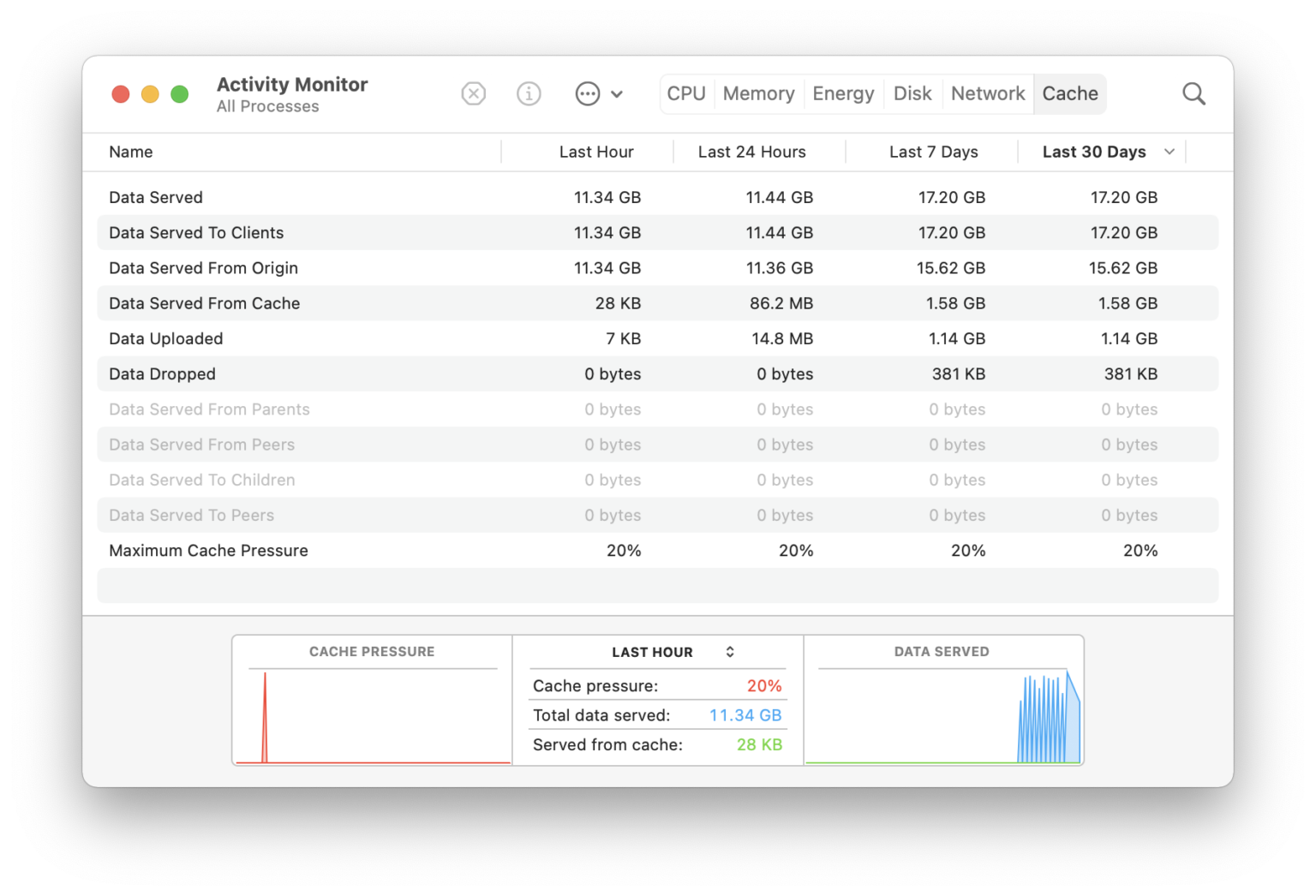Toggle sort arrow on Last 30 Days
The height and width of the screenshot is (896, 1316).
tap(1169, 152)
